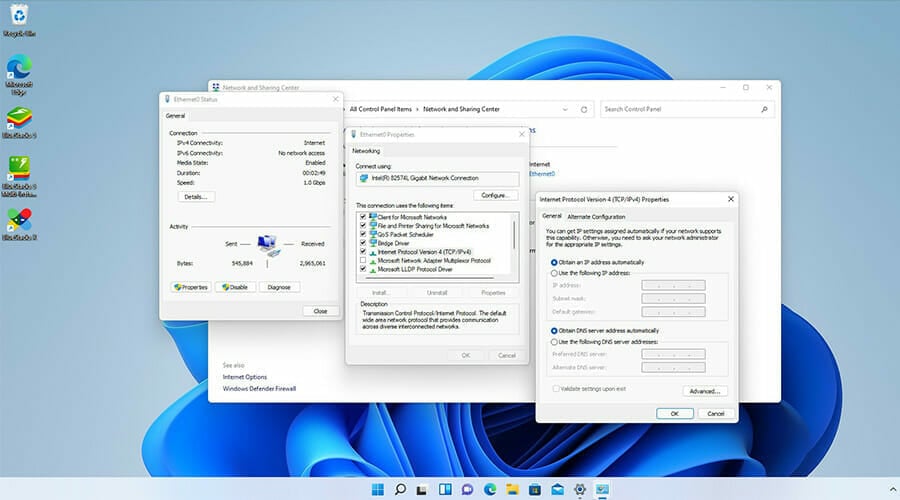
Task: Open the Mail app from taskbar
Action: (557, 489)
